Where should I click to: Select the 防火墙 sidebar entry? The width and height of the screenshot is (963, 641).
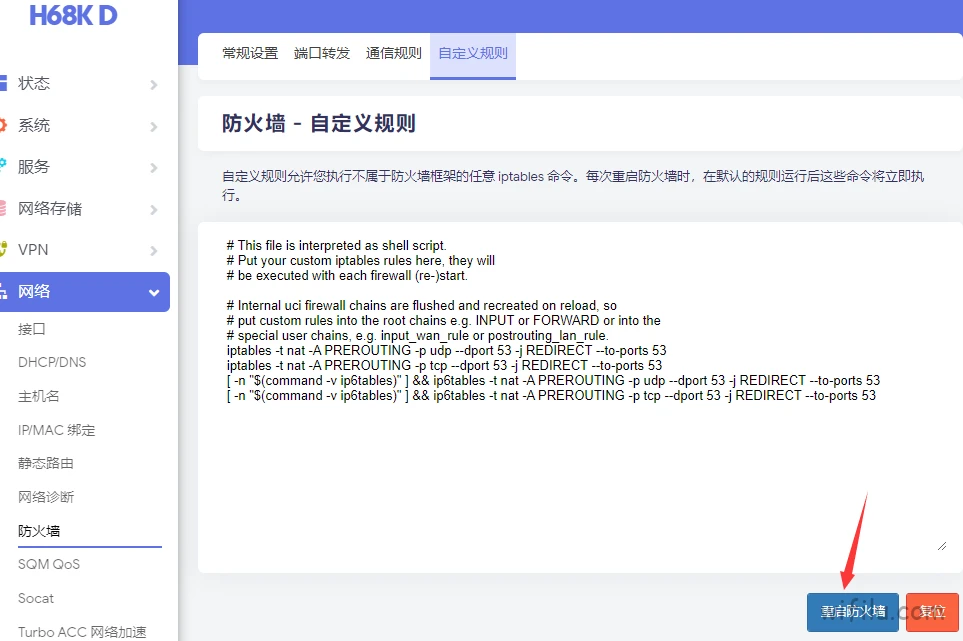pyautogui.click(x=39, y=531)
